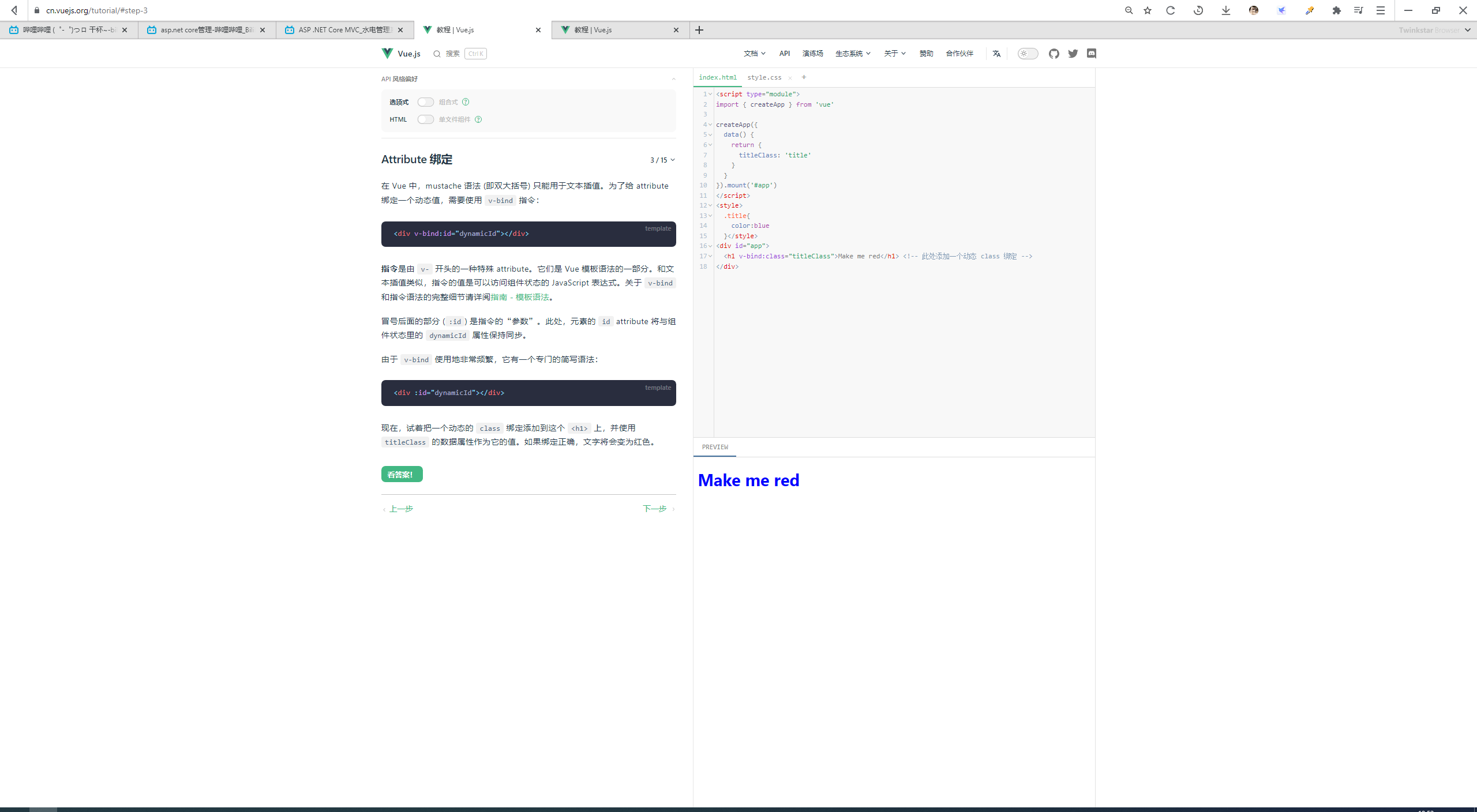Switch to the index.html file tab

tap(718, 77)
